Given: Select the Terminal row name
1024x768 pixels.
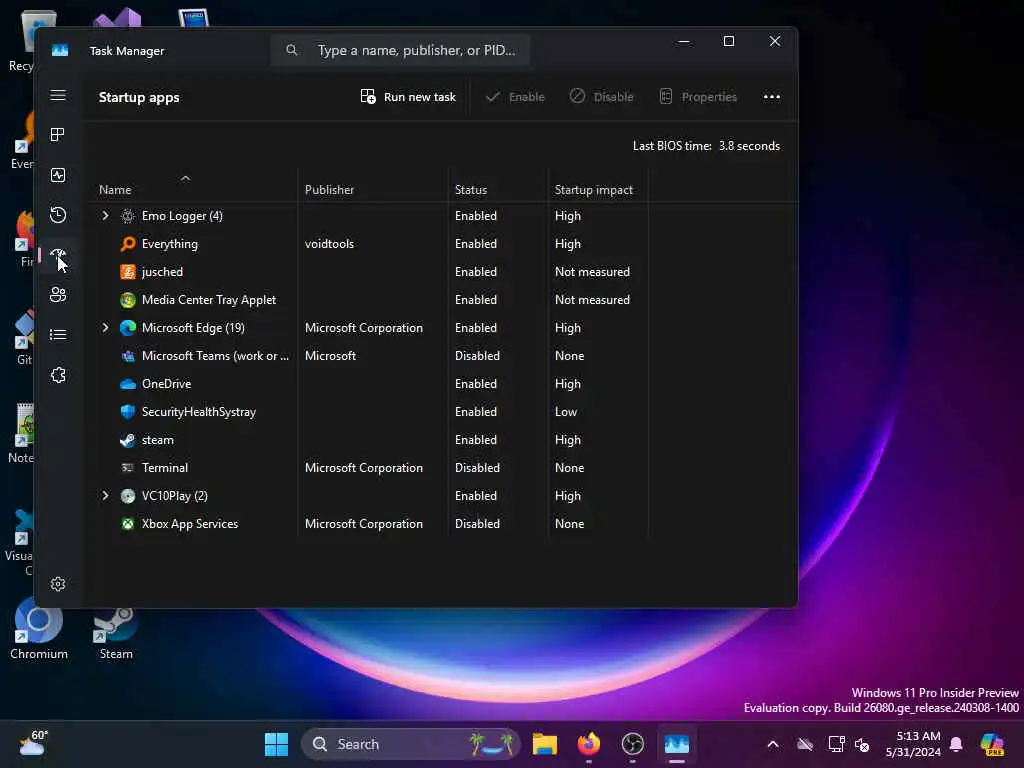Looking at the screenshot, I should pyautogui.click(x=165, y=468).
